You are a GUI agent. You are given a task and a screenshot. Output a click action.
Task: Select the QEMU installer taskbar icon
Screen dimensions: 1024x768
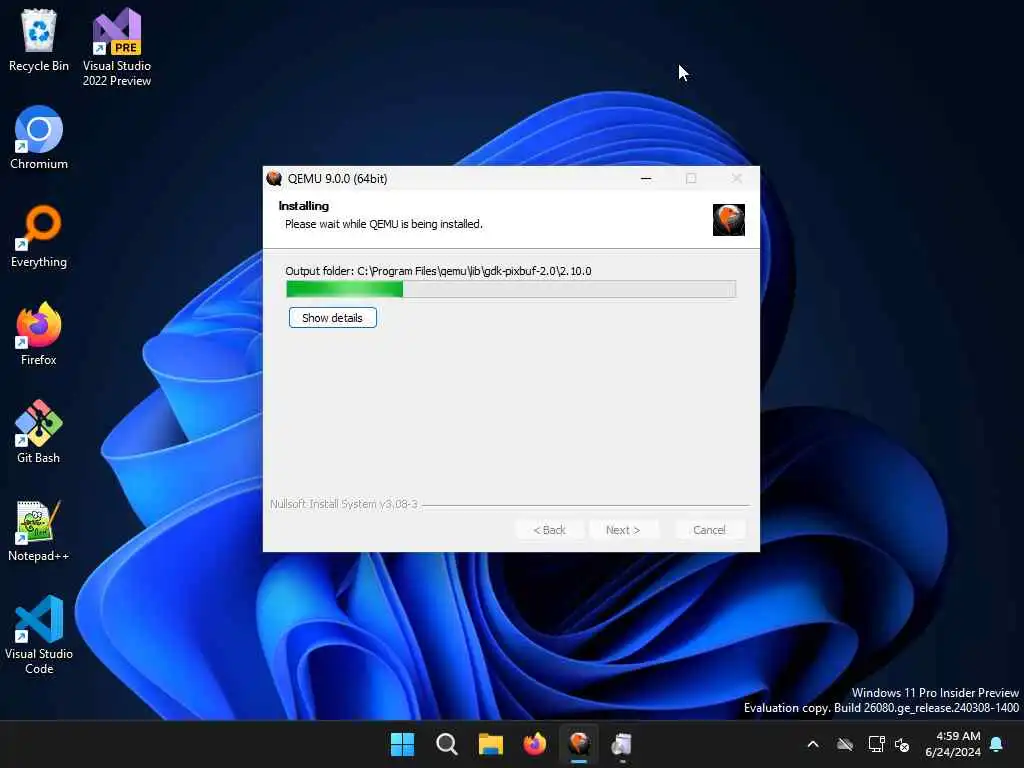(x=579, y=744)
